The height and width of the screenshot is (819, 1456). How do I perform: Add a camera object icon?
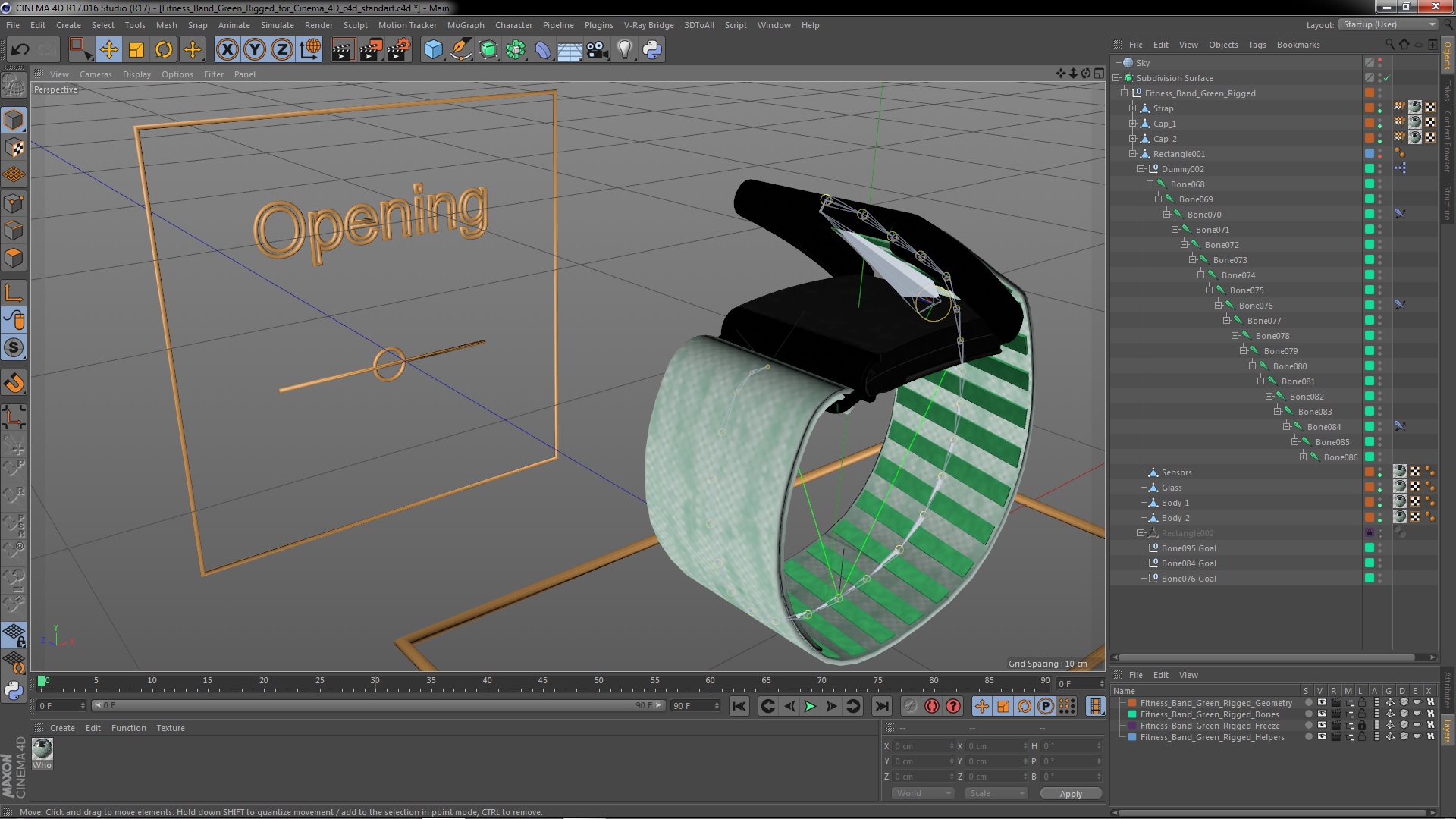point(597,50)
